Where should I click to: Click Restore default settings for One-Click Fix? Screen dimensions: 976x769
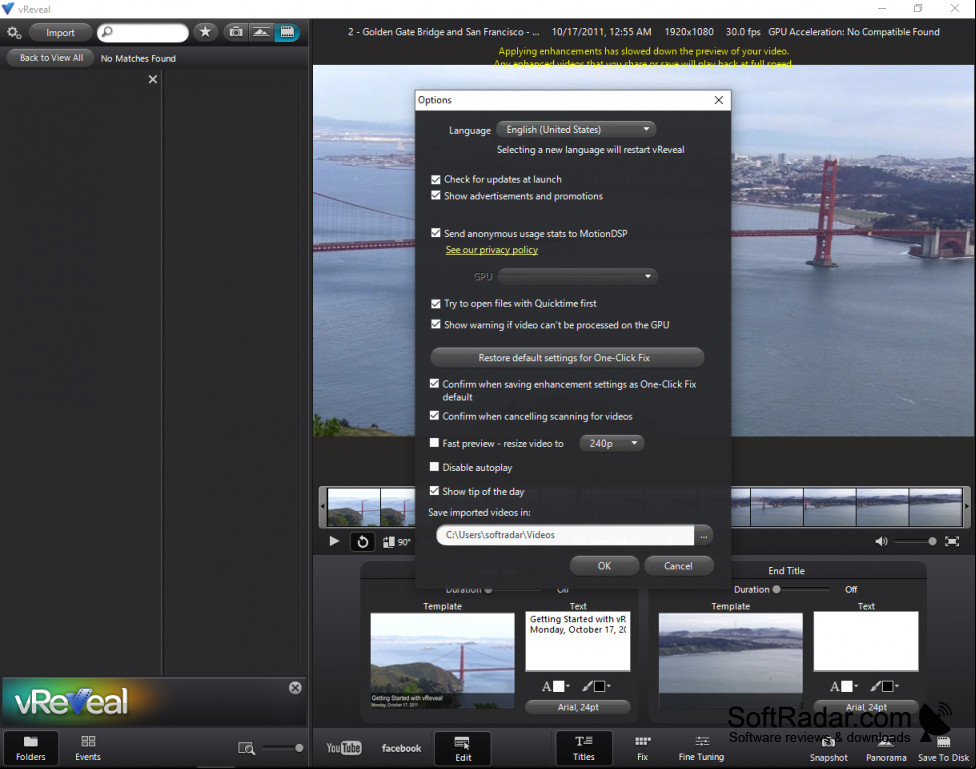(x=567, y=358)
